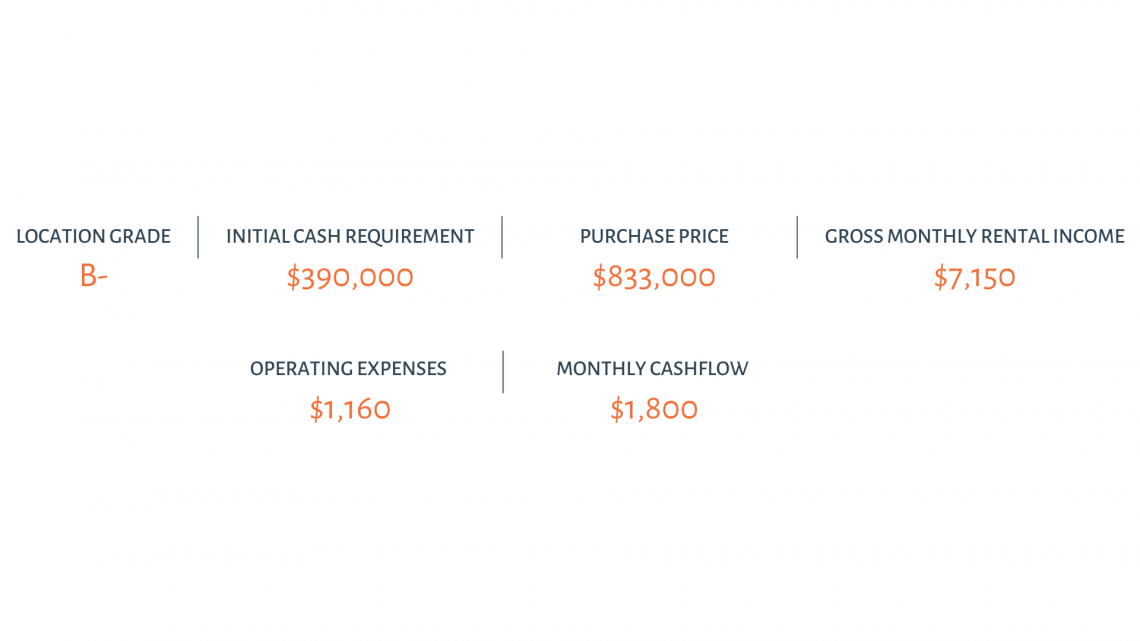Viewport: 1140px width, 641px height.
Task: Select the $1,160 operating expenses value
Action: [350, 410]
